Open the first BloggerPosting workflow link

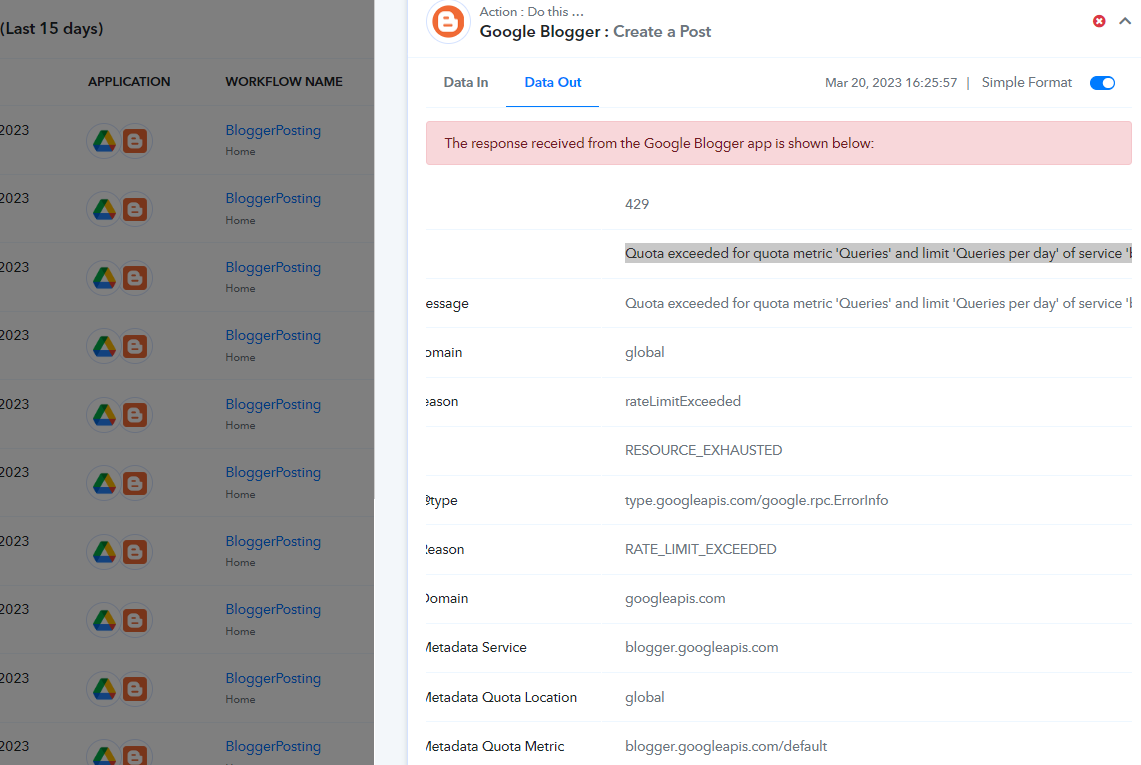273,130
